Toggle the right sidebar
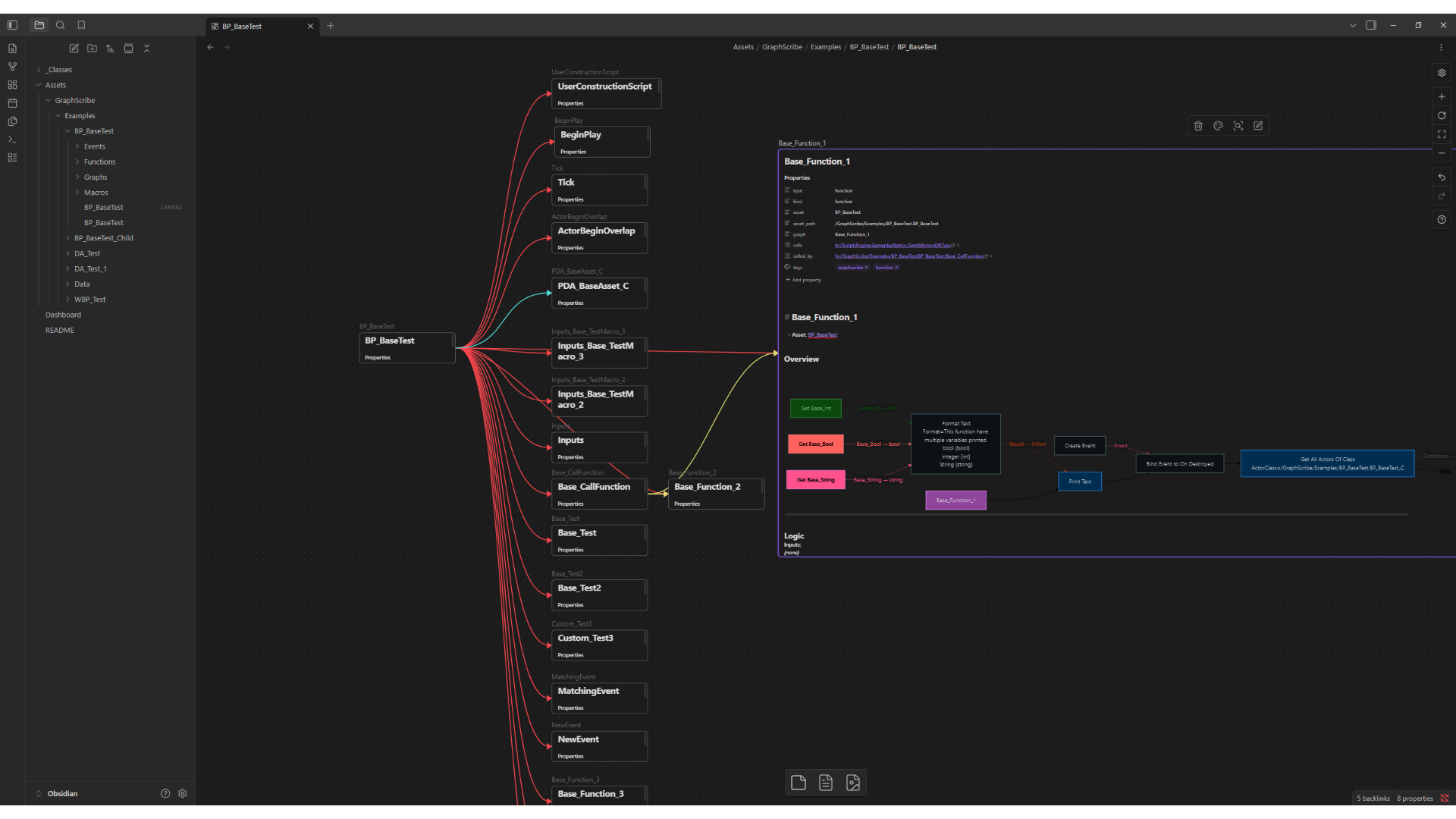 pyautogui.click(x=1371, y=25)
